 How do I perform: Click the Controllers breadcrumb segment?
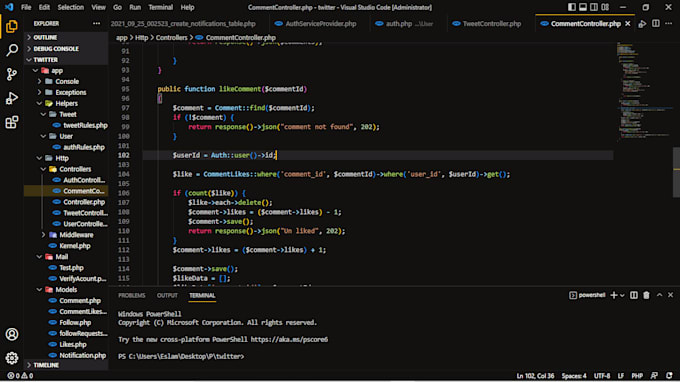(171, 38)
